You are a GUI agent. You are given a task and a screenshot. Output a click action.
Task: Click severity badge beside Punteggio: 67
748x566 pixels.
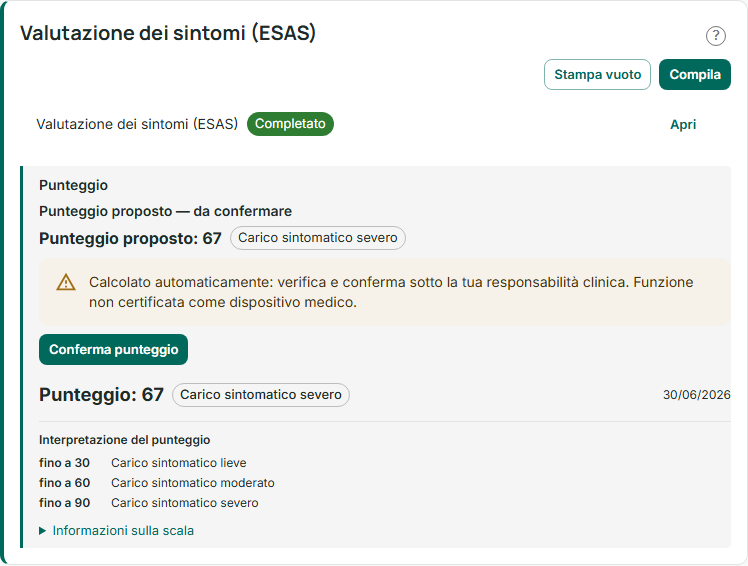[260, 395]
